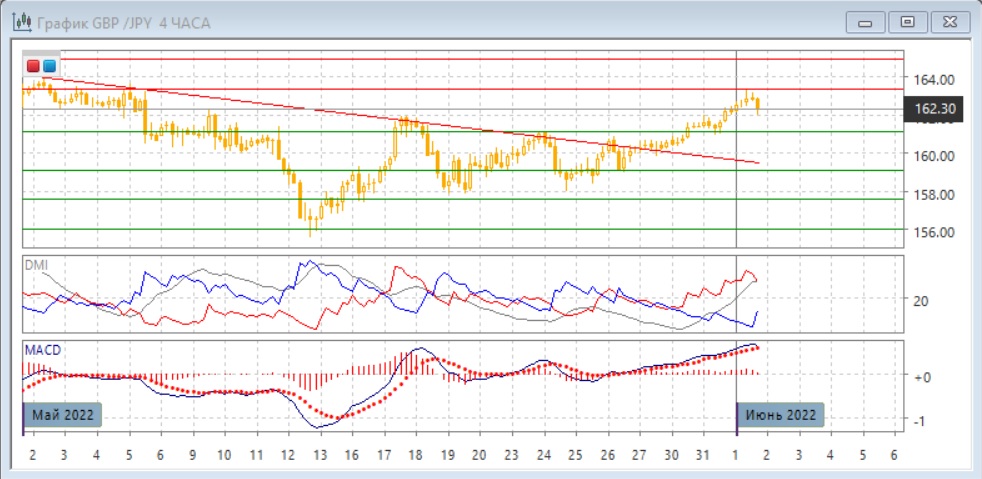Maximize the GBP/JPY chart window
The height and width of the screenshot is (479, 982).
(x=907, y=21)
